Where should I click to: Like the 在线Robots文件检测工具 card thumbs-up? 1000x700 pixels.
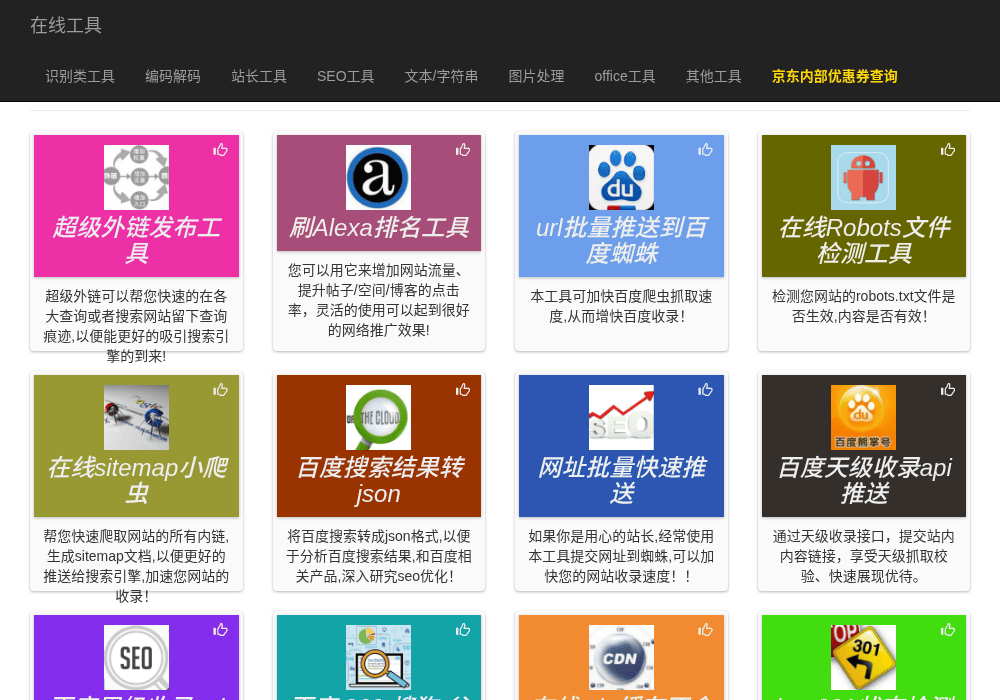point(948,150)
